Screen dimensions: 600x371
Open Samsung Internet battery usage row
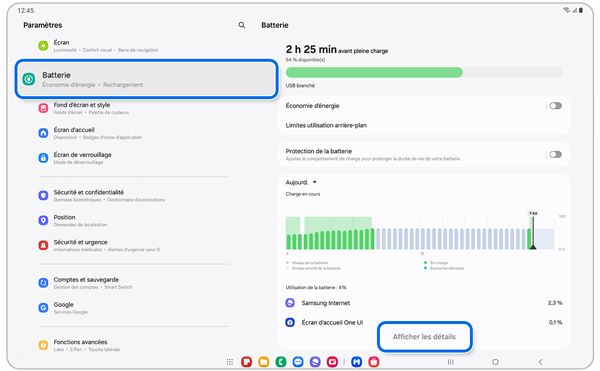pos(424,303)
